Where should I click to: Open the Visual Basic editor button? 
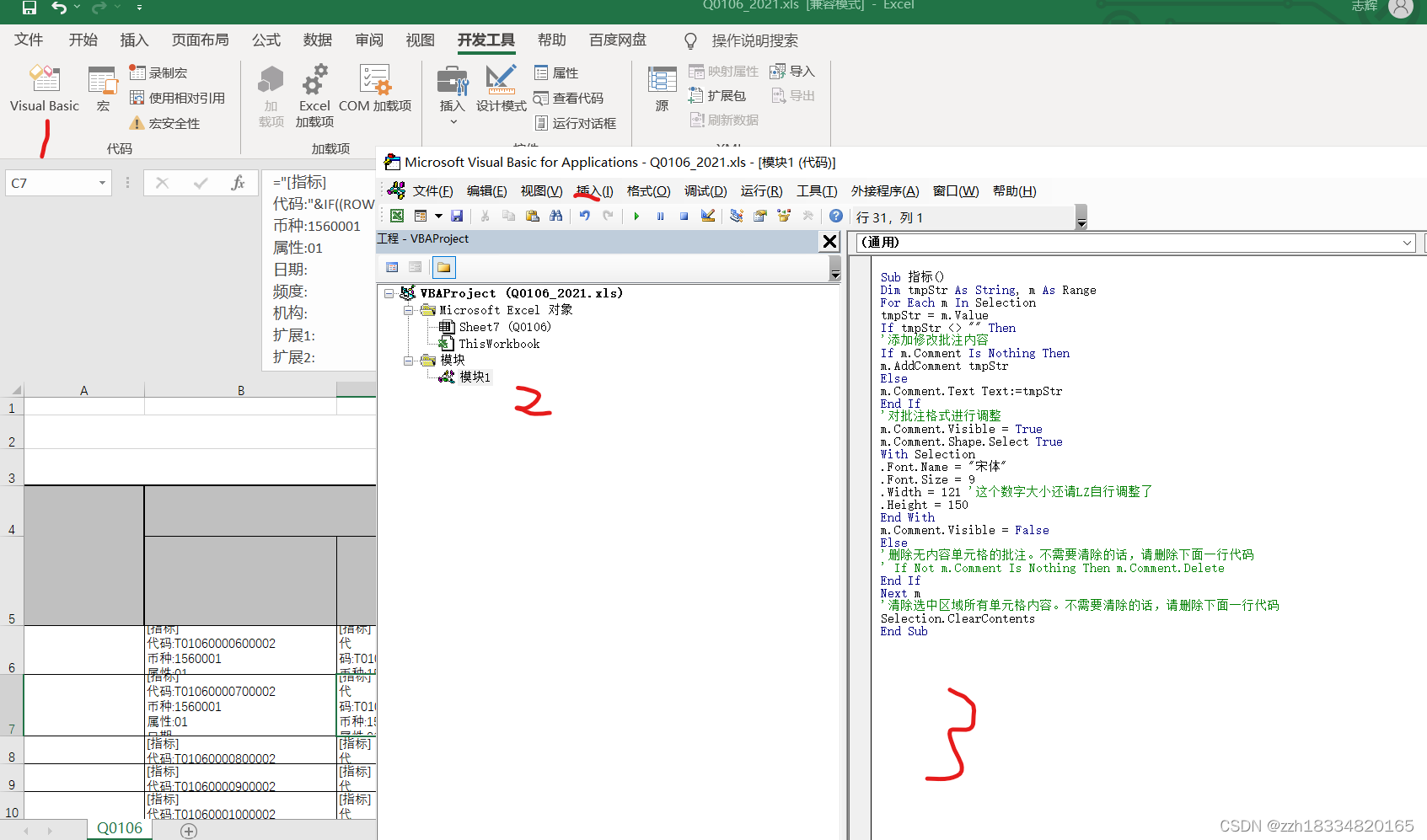45,88
